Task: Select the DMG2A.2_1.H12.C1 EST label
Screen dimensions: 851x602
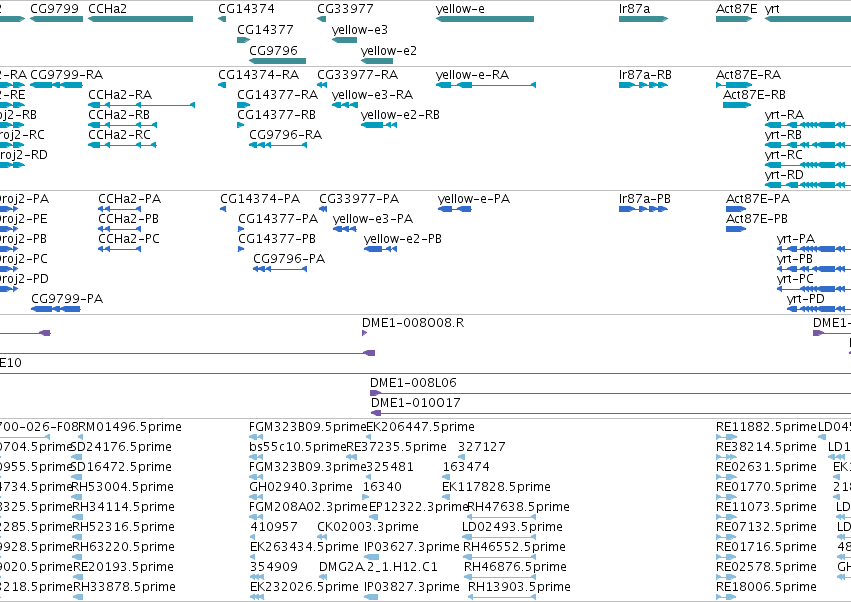Action: [x=378, y=567]
